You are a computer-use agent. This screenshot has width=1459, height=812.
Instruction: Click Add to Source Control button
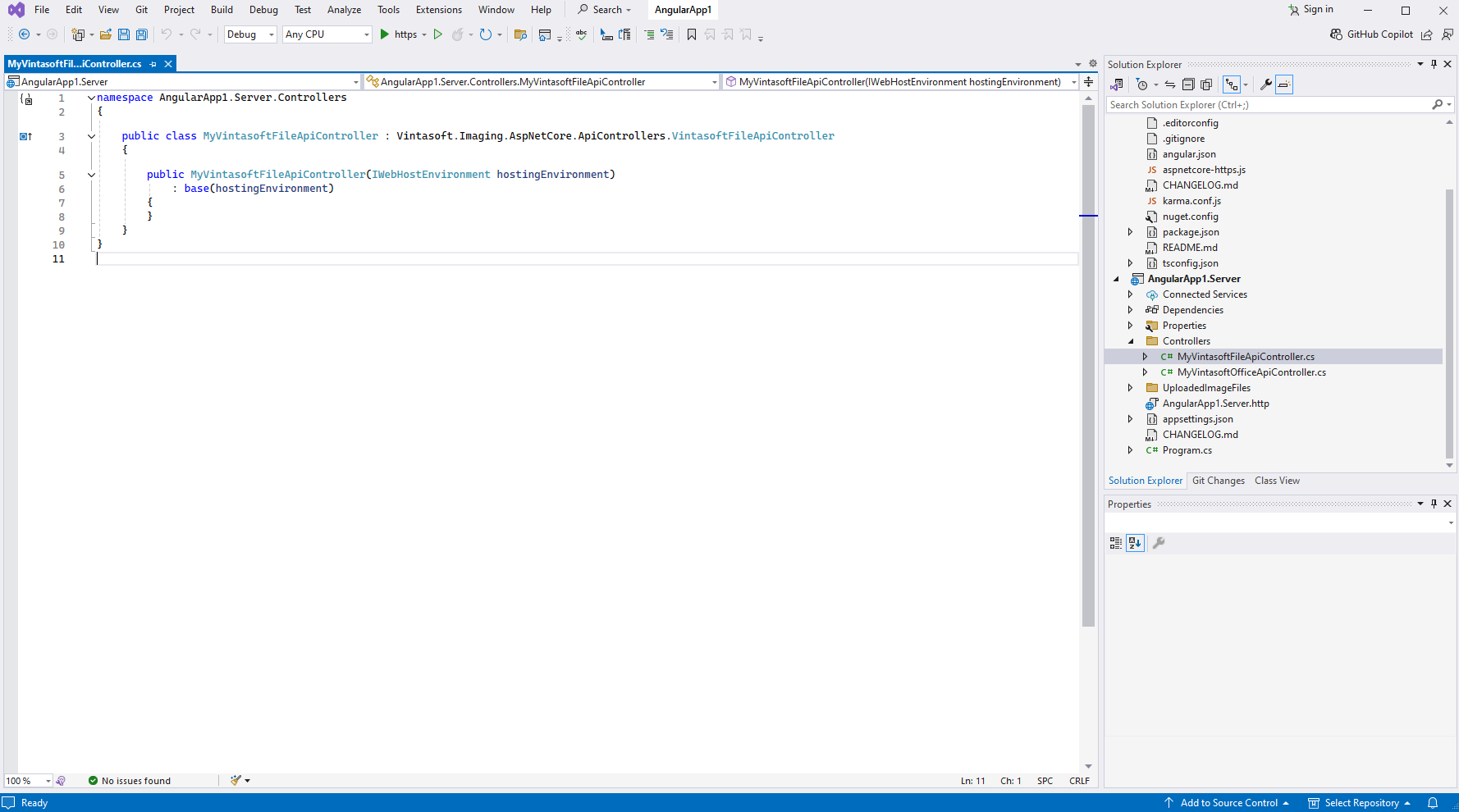(1228, 803)
